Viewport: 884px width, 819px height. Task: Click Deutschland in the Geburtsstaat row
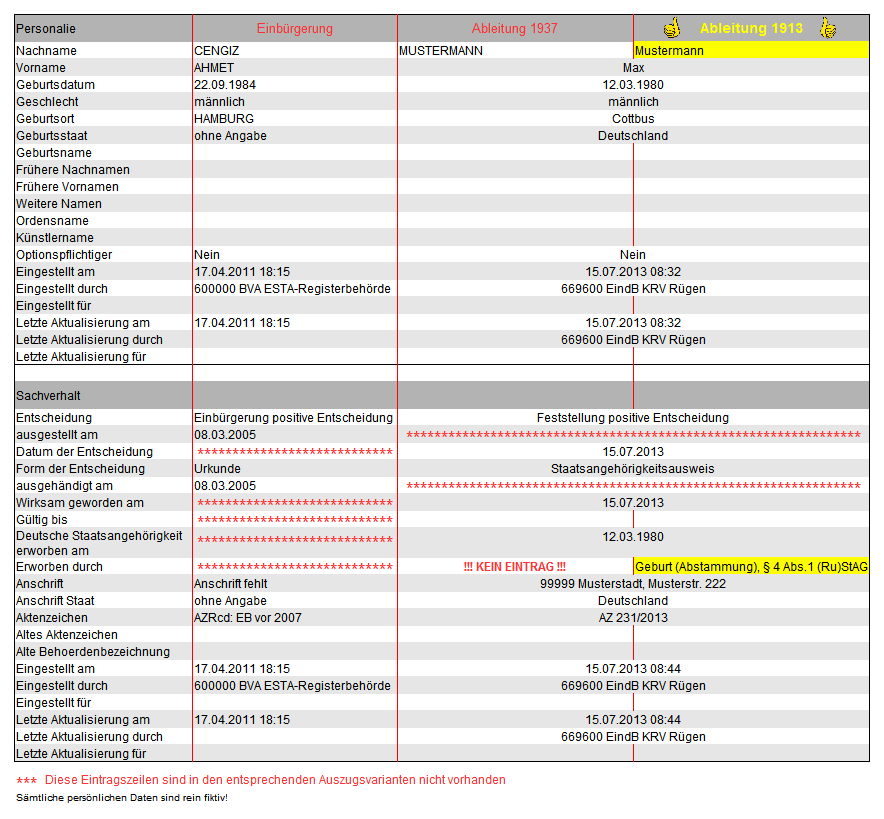[633, 136]
